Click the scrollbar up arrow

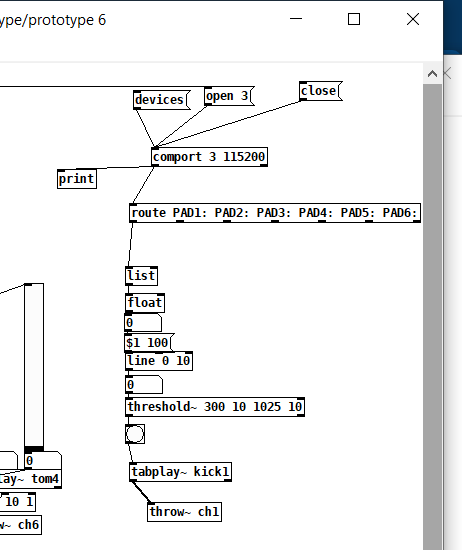(432, 74)
